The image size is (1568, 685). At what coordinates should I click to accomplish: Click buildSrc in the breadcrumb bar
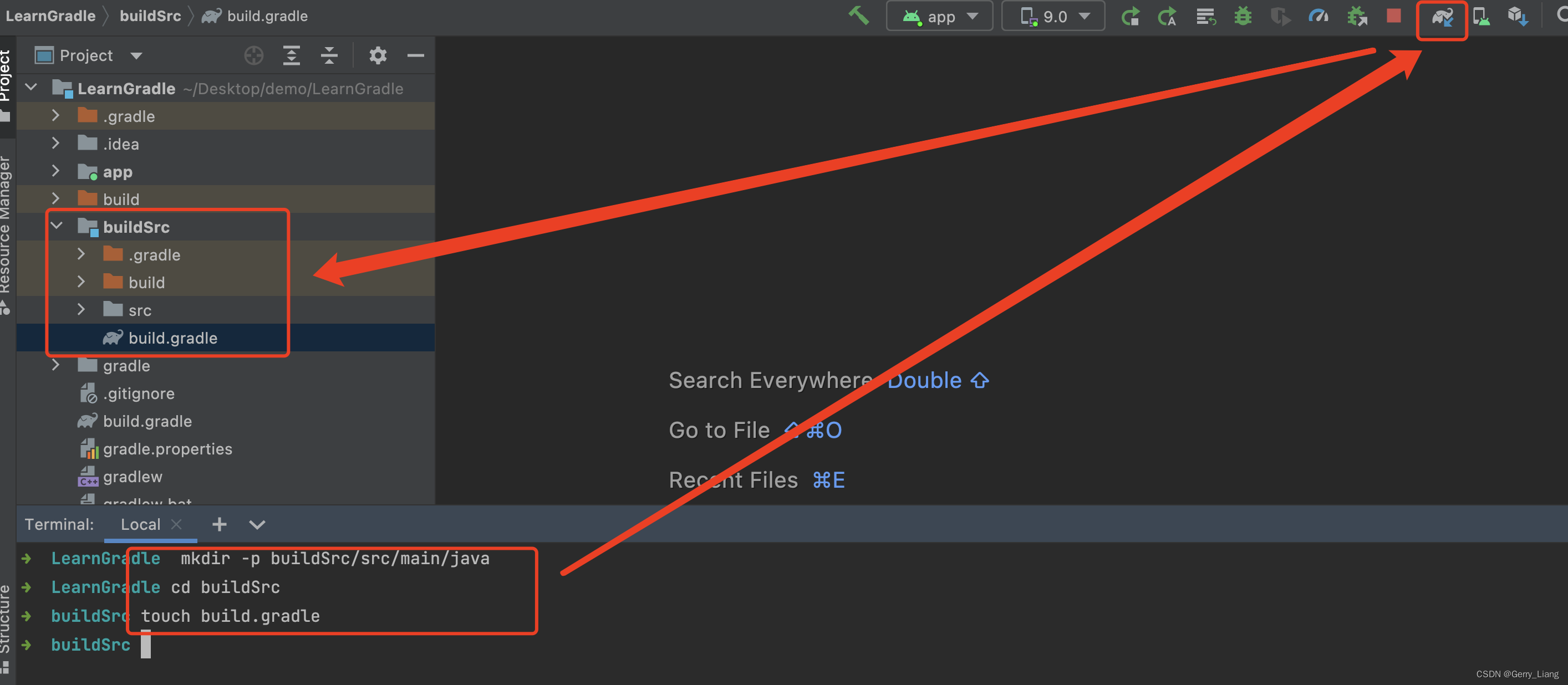150,16
